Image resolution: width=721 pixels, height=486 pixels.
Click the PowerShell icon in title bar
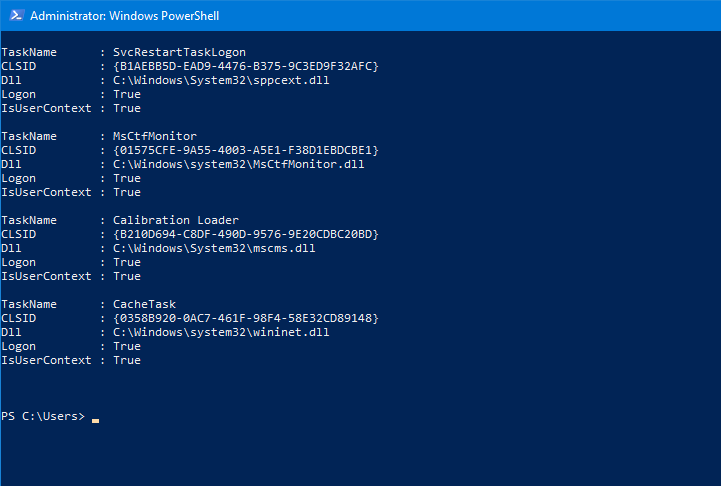pos(16,16)
